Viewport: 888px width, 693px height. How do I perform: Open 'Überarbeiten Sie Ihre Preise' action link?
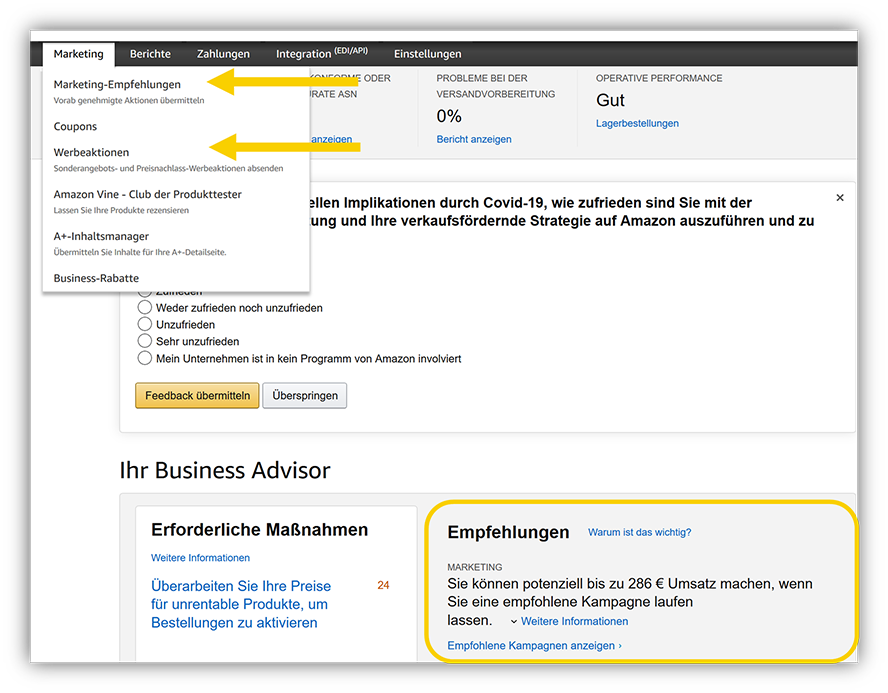pos(241,604)
